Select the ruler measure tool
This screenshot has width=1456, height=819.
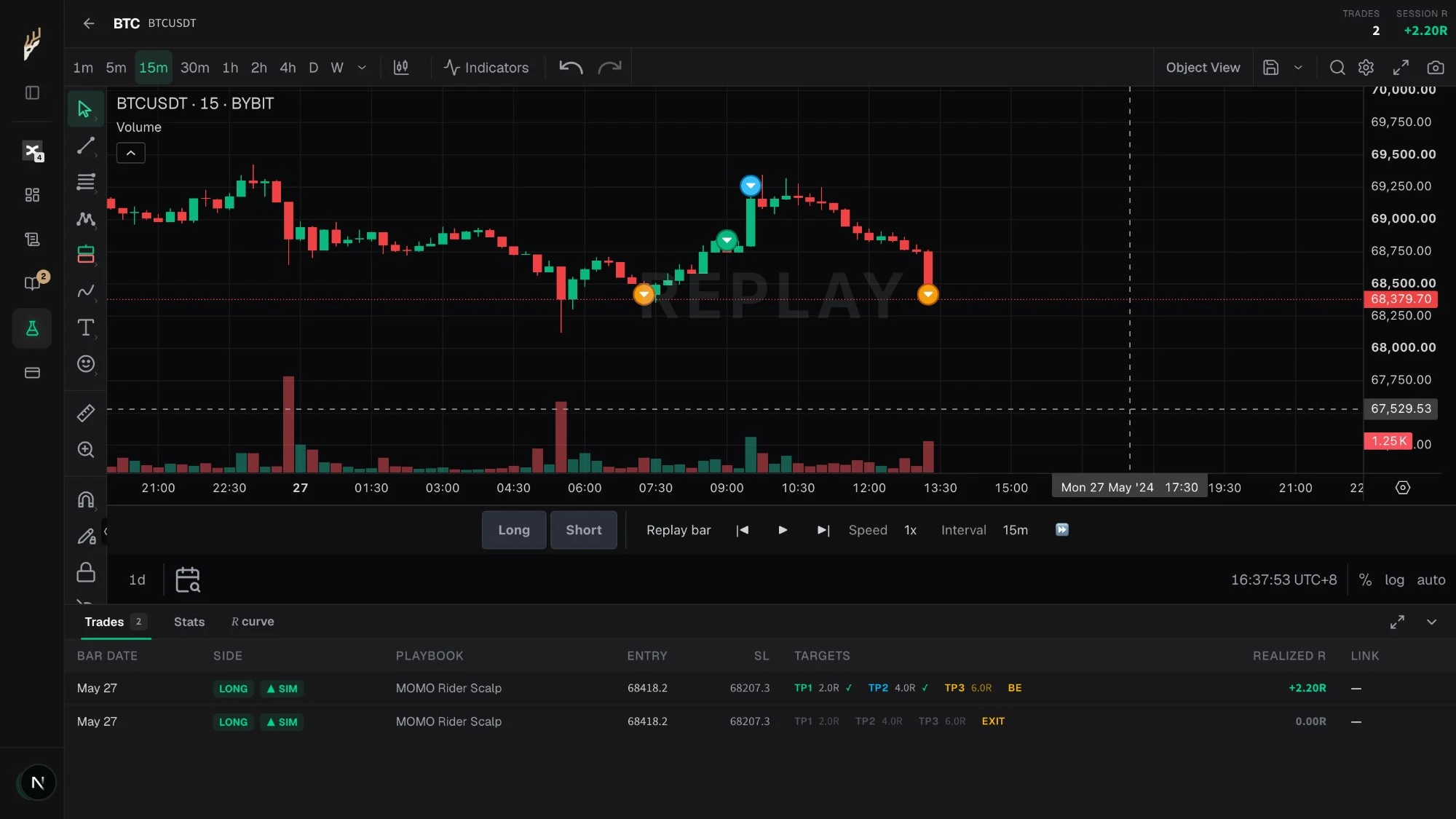[x=85, y=413]
